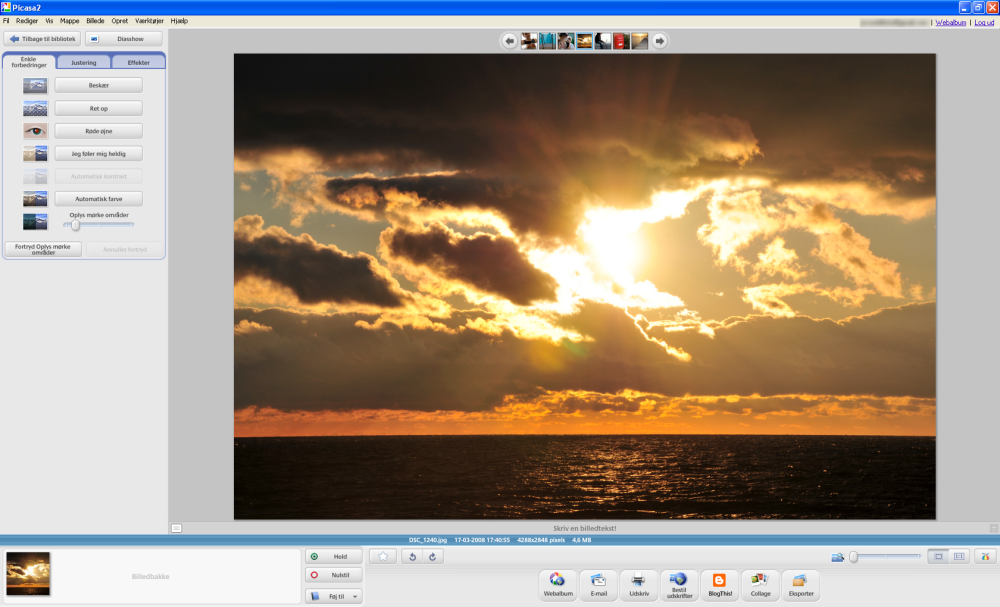Viewport: 1000px width, 607px height.
Task: Toggle caption visibility icon below photo
Action: point(176,528)
